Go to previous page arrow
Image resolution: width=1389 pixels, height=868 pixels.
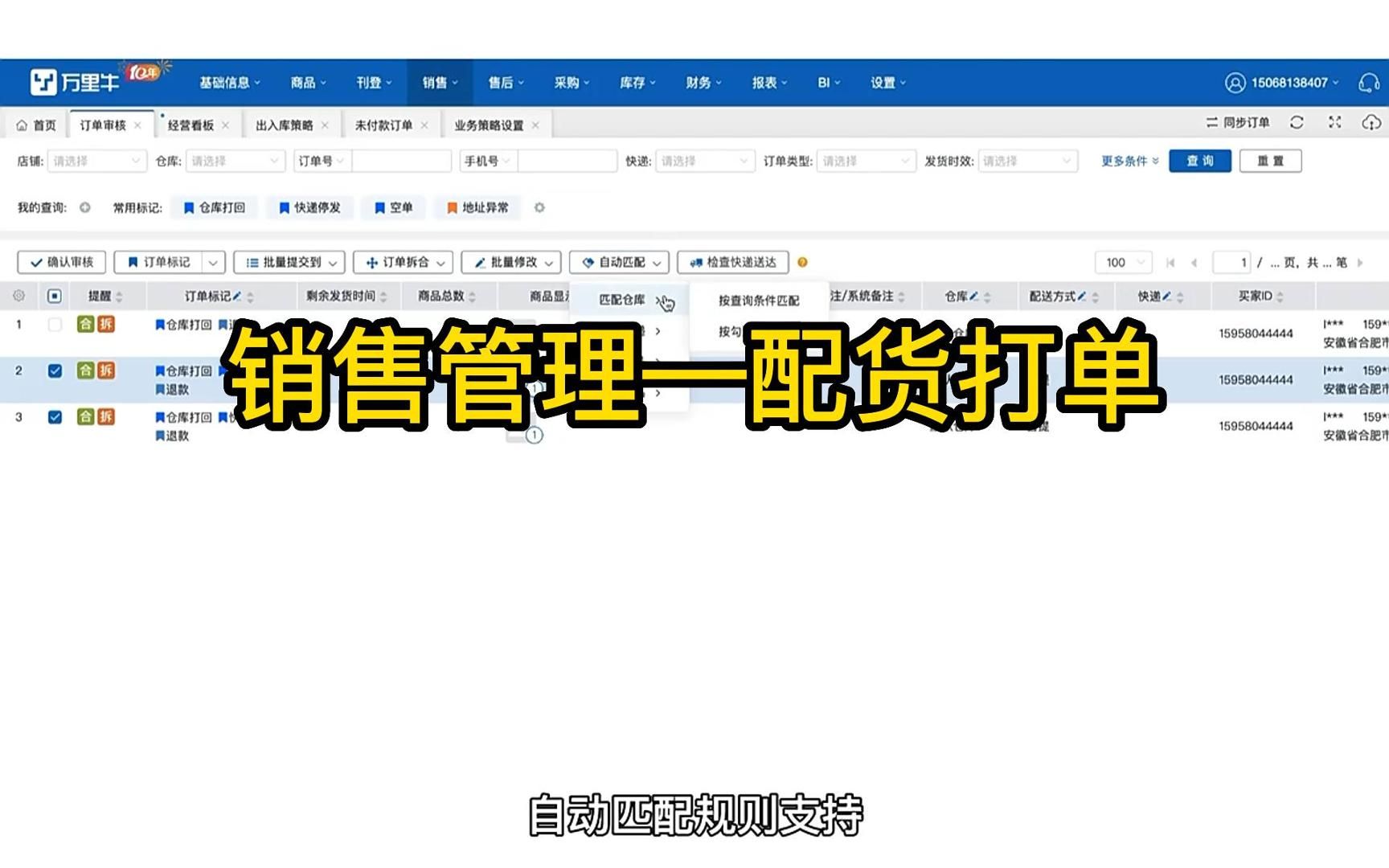tap(1194, 263)
